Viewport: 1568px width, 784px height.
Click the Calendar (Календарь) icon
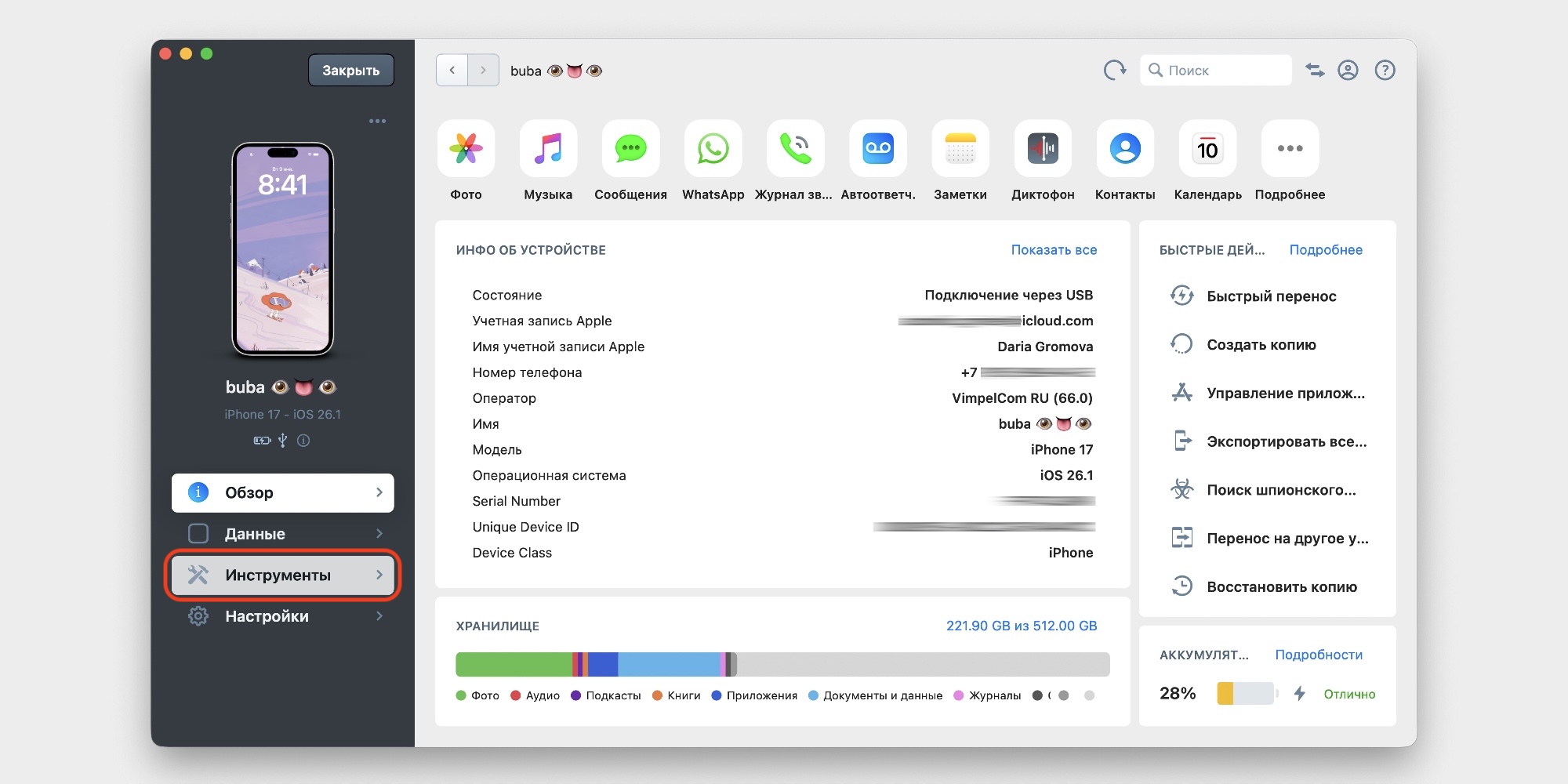pos(1207,149)
